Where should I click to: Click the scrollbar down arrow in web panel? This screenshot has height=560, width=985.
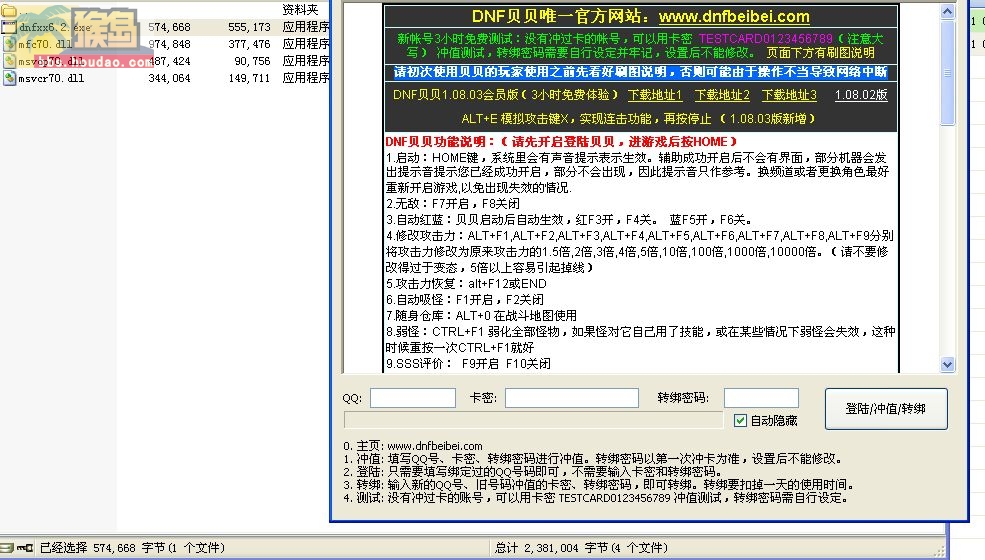[947, 364]
